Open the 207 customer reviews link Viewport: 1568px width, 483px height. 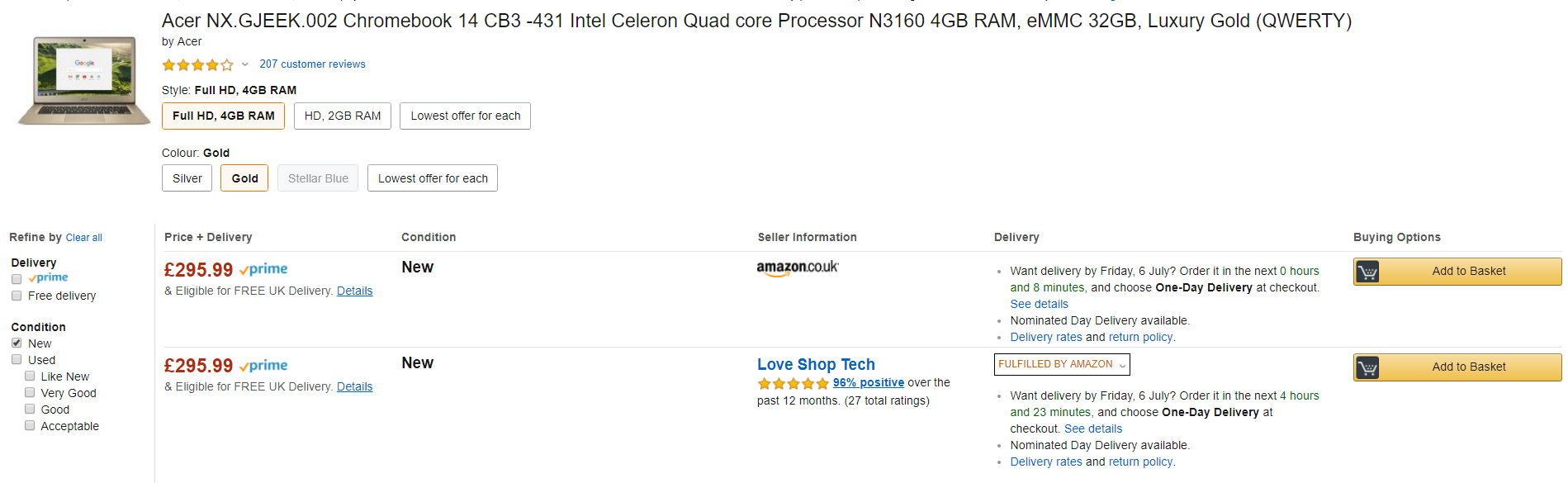tap(312, 64)
